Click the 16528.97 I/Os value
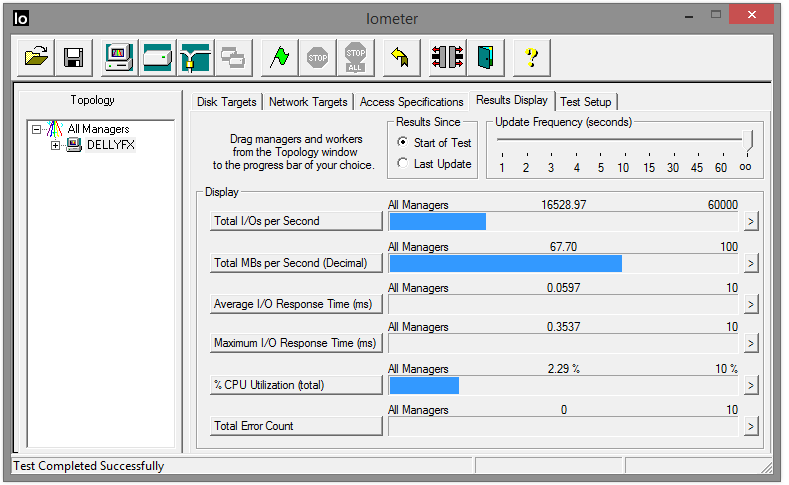This screenshot has width=789, height=485. (564, 205)
